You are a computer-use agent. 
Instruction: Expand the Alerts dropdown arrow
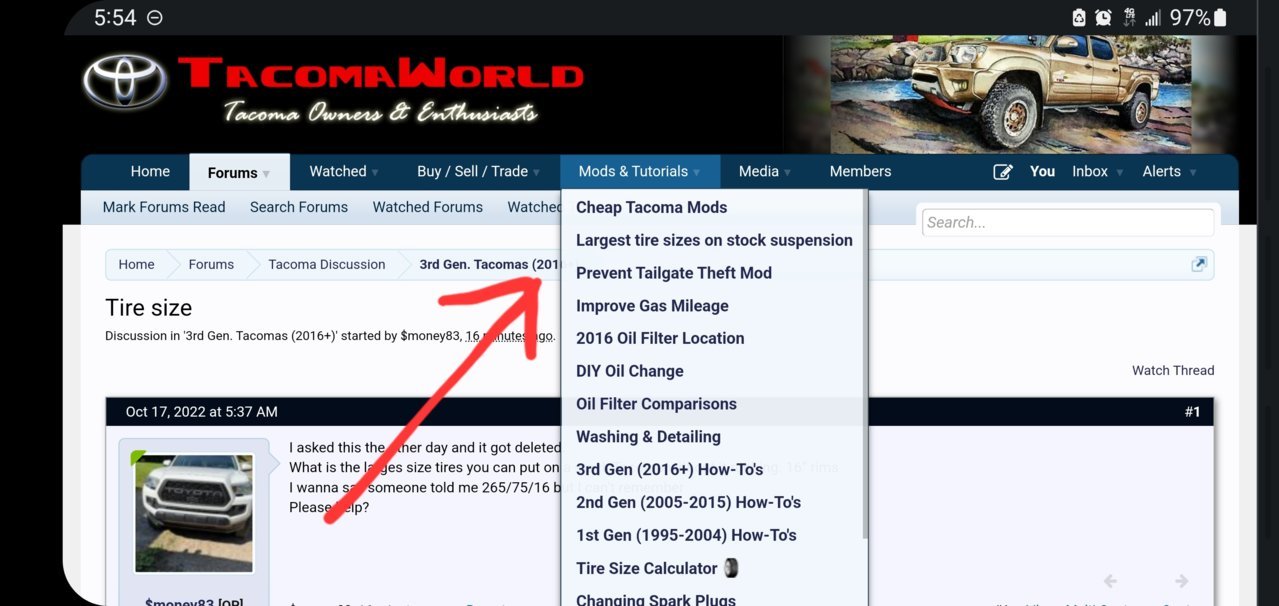pos(1193,173)
